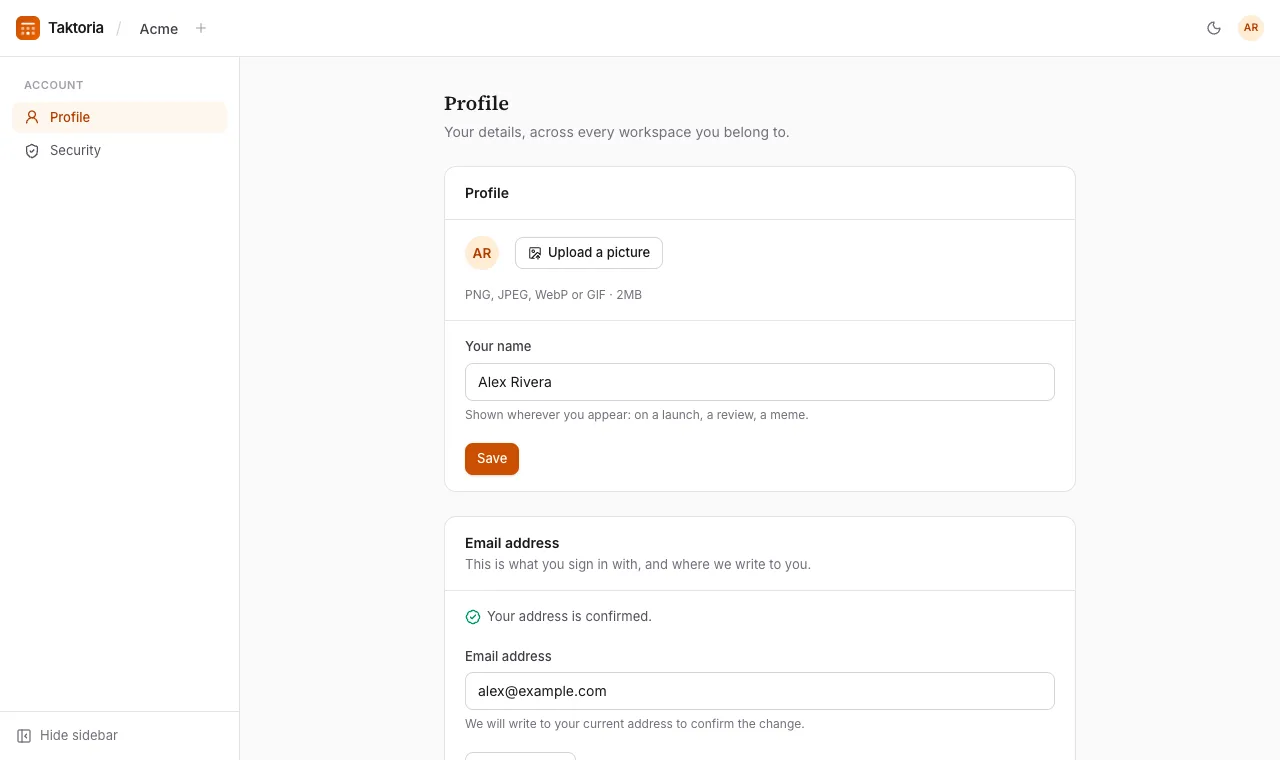Go to the Security settings page
The width and height of the screenshot is (1280, 760).
coord(120,150)
